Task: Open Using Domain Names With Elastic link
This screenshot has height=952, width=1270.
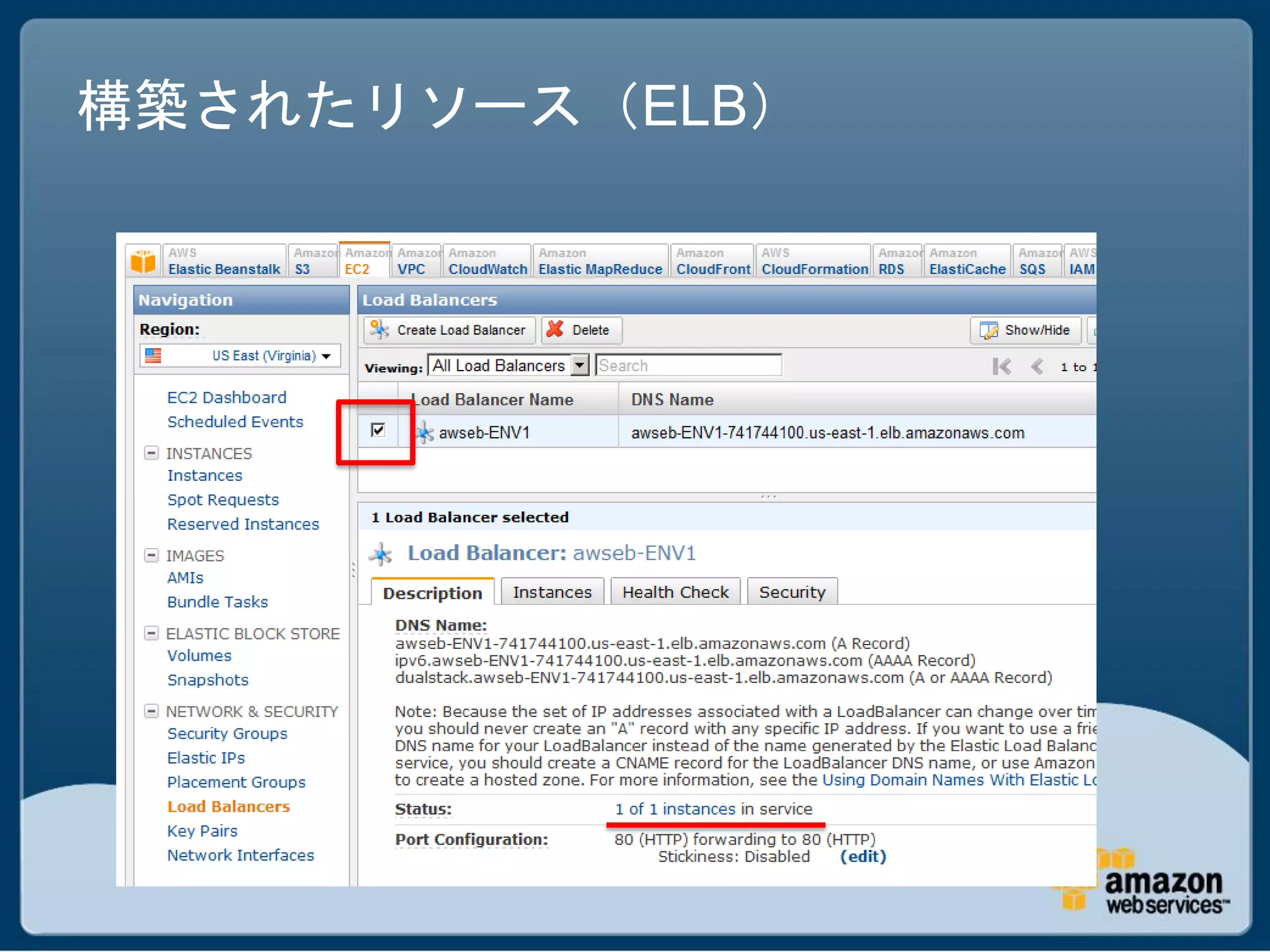Action: tap(959, 780)
